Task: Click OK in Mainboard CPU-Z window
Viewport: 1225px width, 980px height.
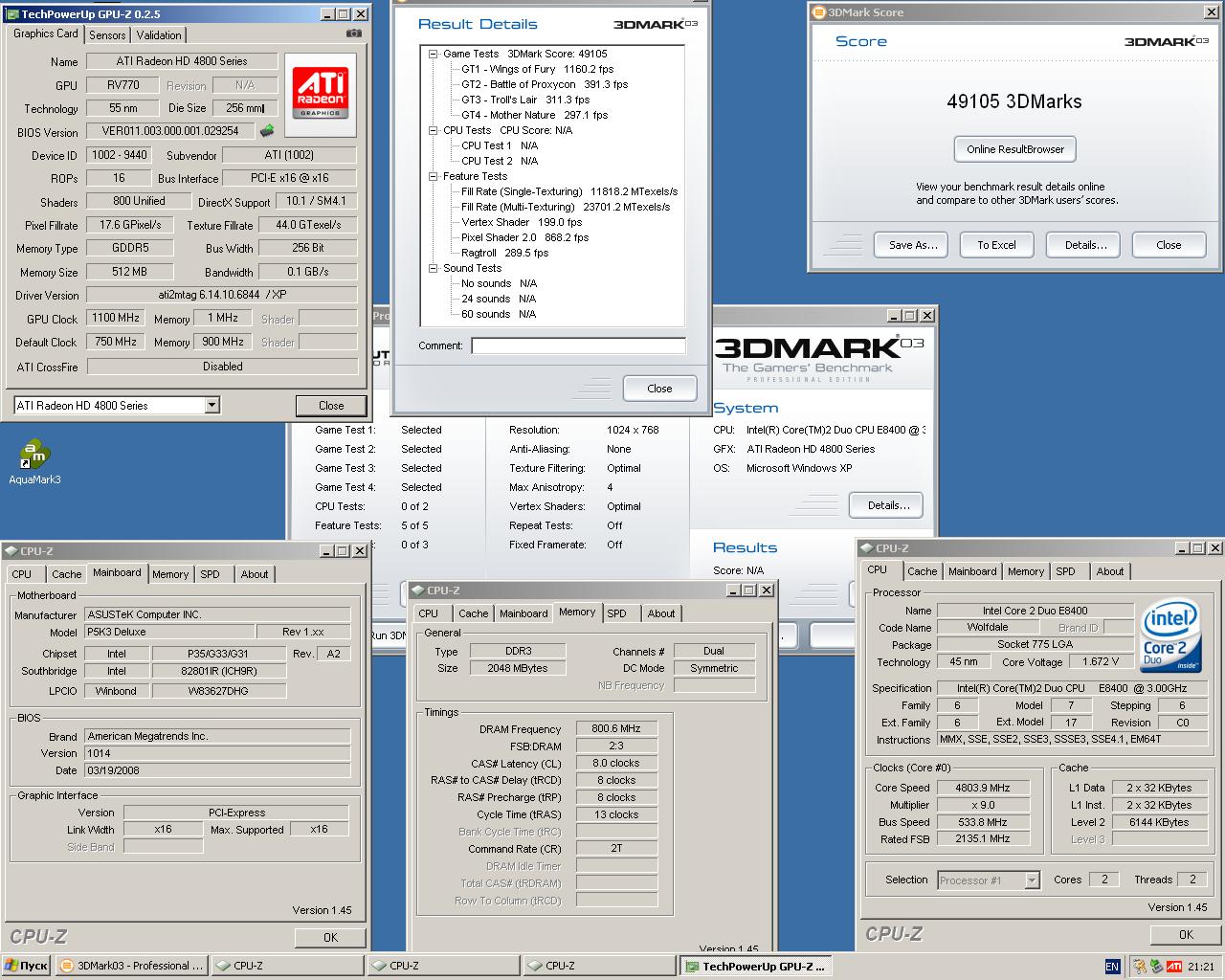Action: pyautogui.click(x=330, y=938)
